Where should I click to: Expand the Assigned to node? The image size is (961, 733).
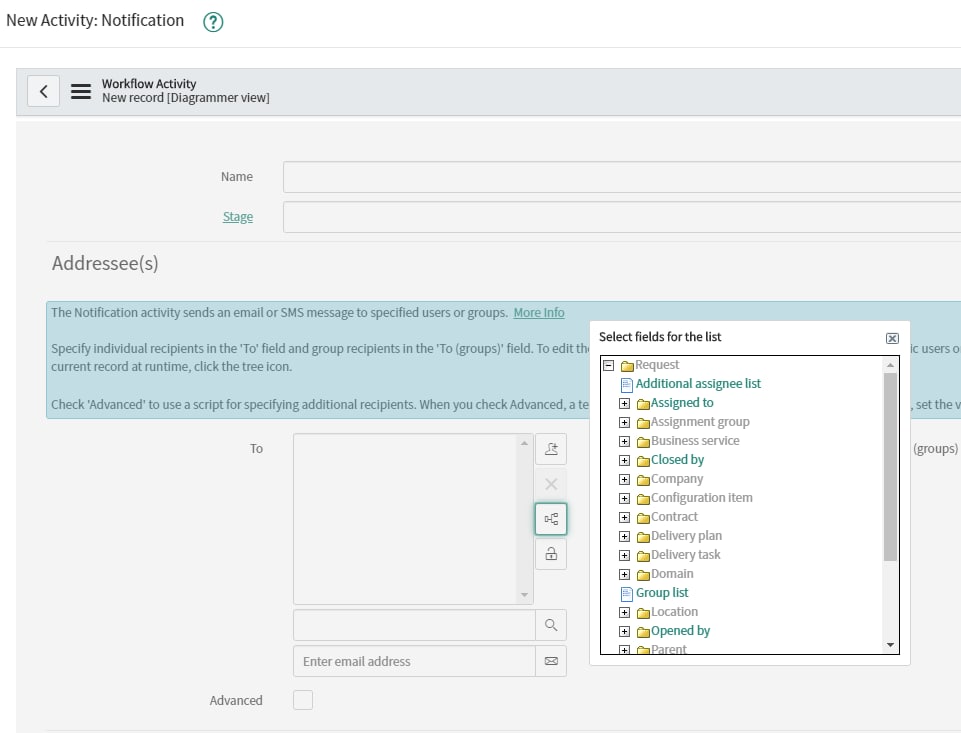(625, 403)
